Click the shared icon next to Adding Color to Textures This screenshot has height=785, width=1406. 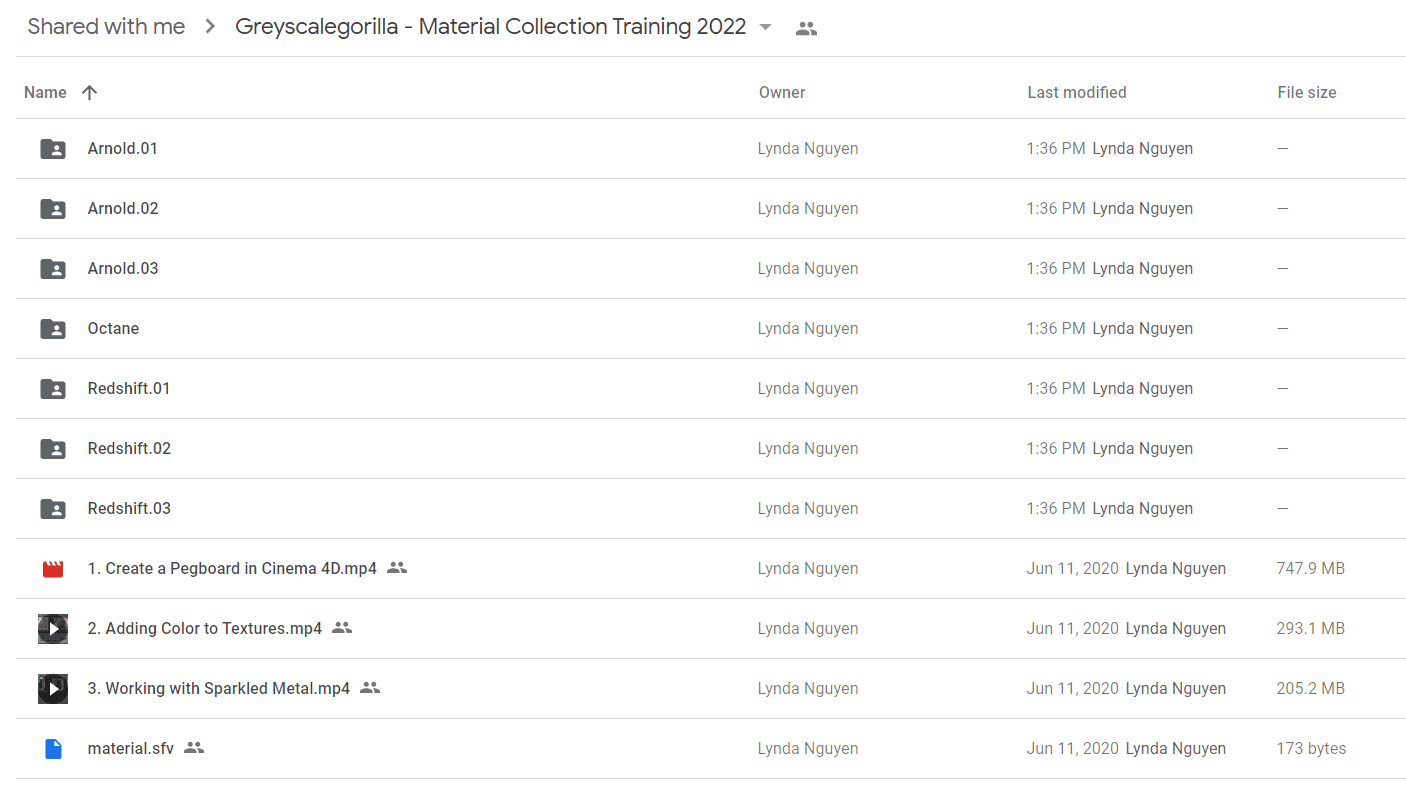coord(342,628)
